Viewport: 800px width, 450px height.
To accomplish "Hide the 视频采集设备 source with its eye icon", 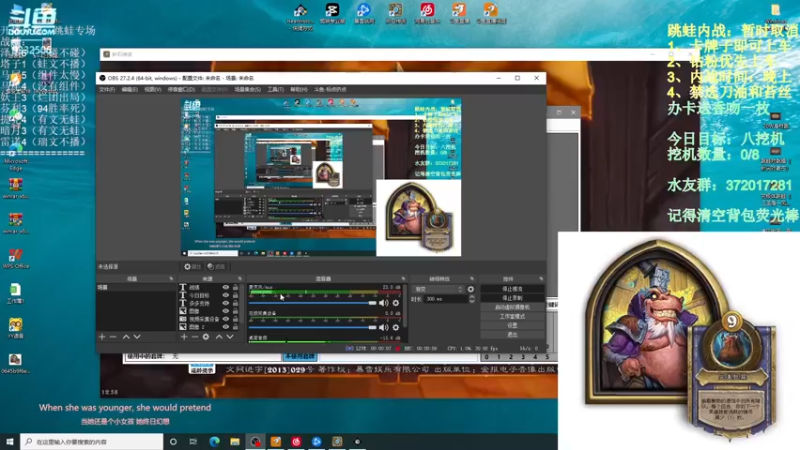I will click(225, 319).
